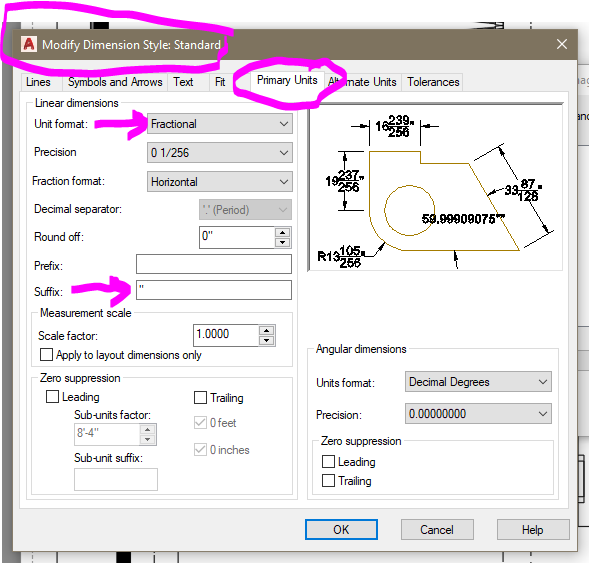Decrease Round off with down arrow
This screenshot has height=563, width=589.
(x=282, y=243)
